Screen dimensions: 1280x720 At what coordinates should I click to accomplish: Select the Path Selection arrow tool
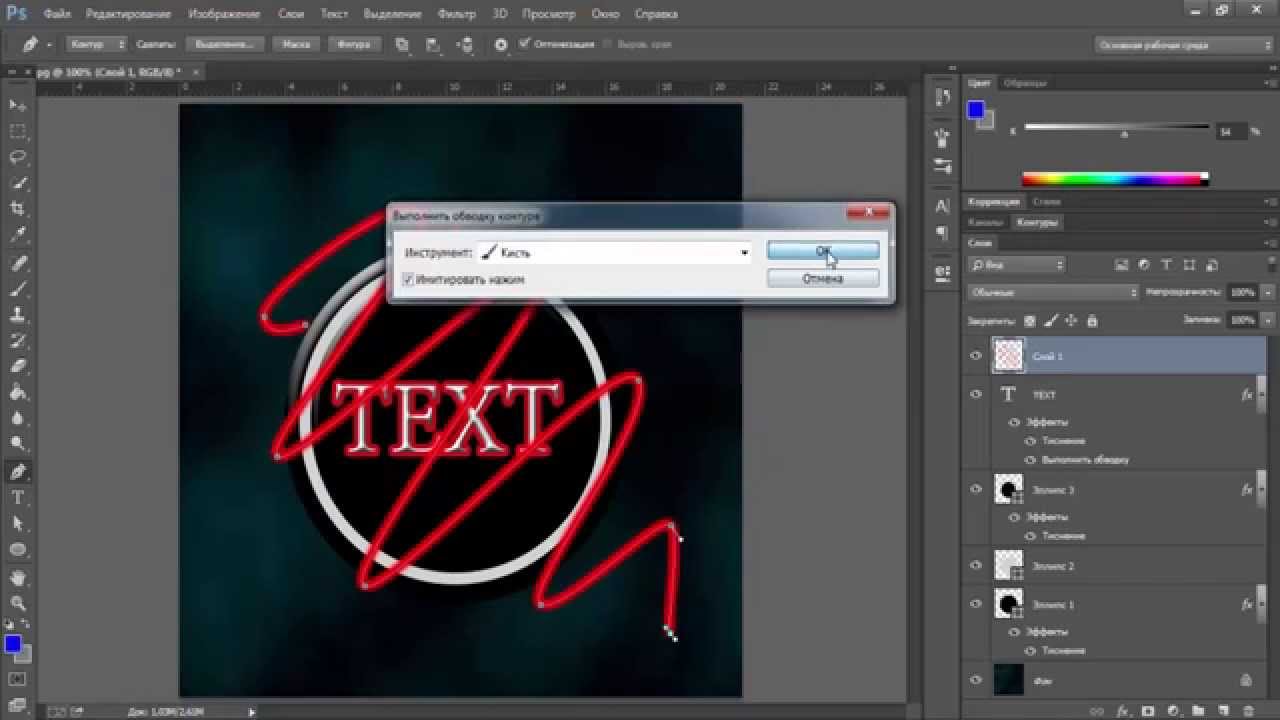18,524
